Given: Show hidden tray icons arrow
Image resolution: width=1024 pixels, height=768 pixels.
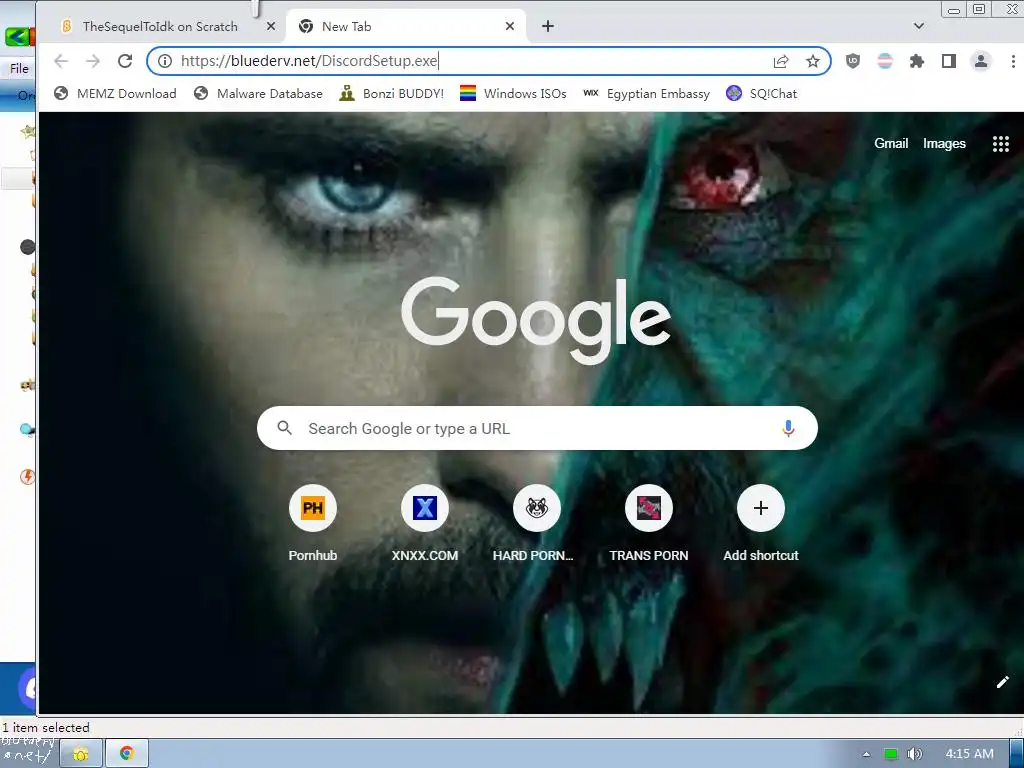Looking at the screenshot, I should tap(866, 754).
